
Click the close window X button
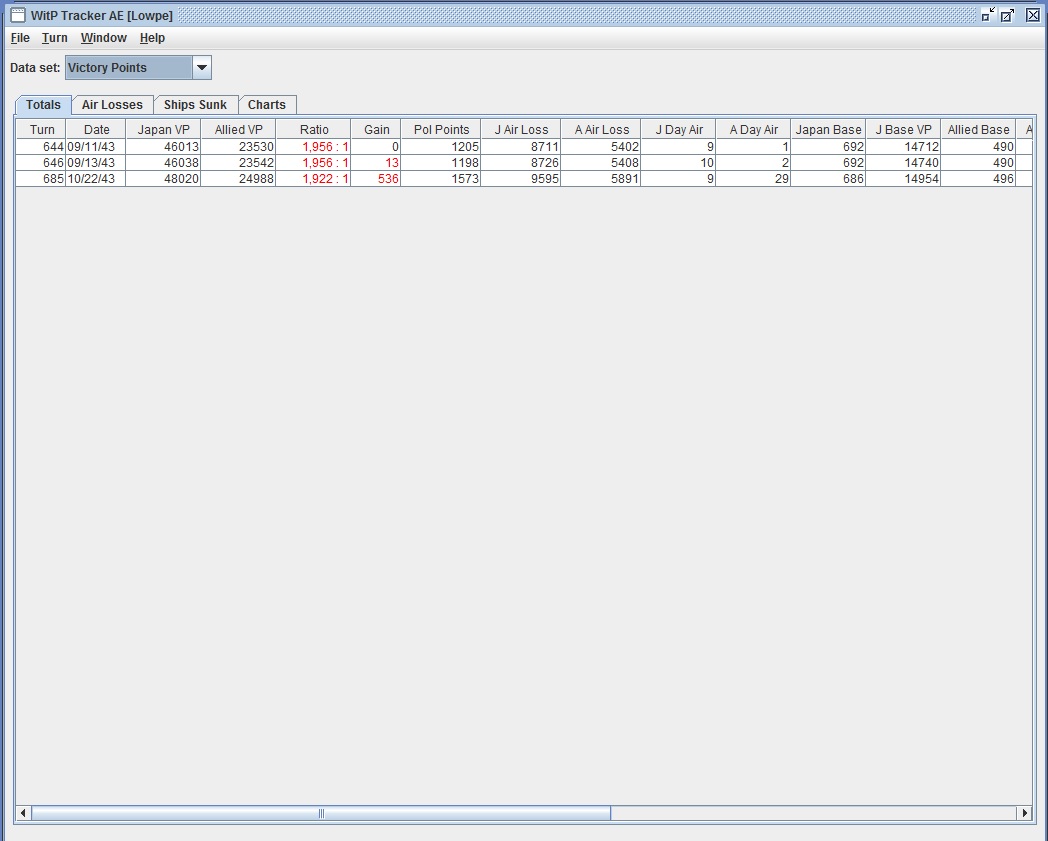[x=1033, y=15]
